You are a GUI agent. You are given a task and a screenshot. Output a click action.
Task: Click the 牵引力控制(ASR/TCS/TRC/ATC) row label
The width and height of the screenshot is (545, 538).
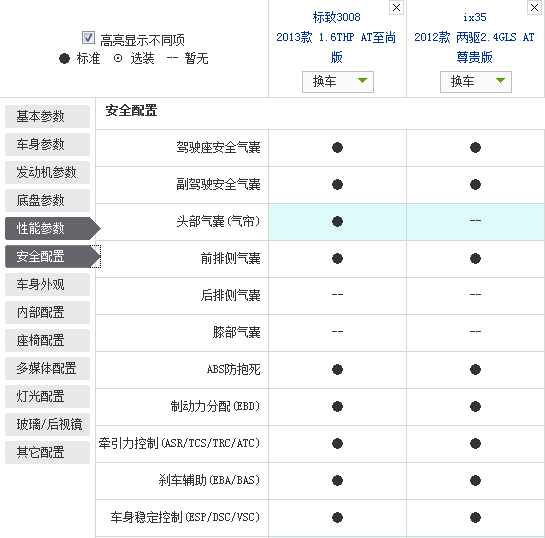(179, 443)
